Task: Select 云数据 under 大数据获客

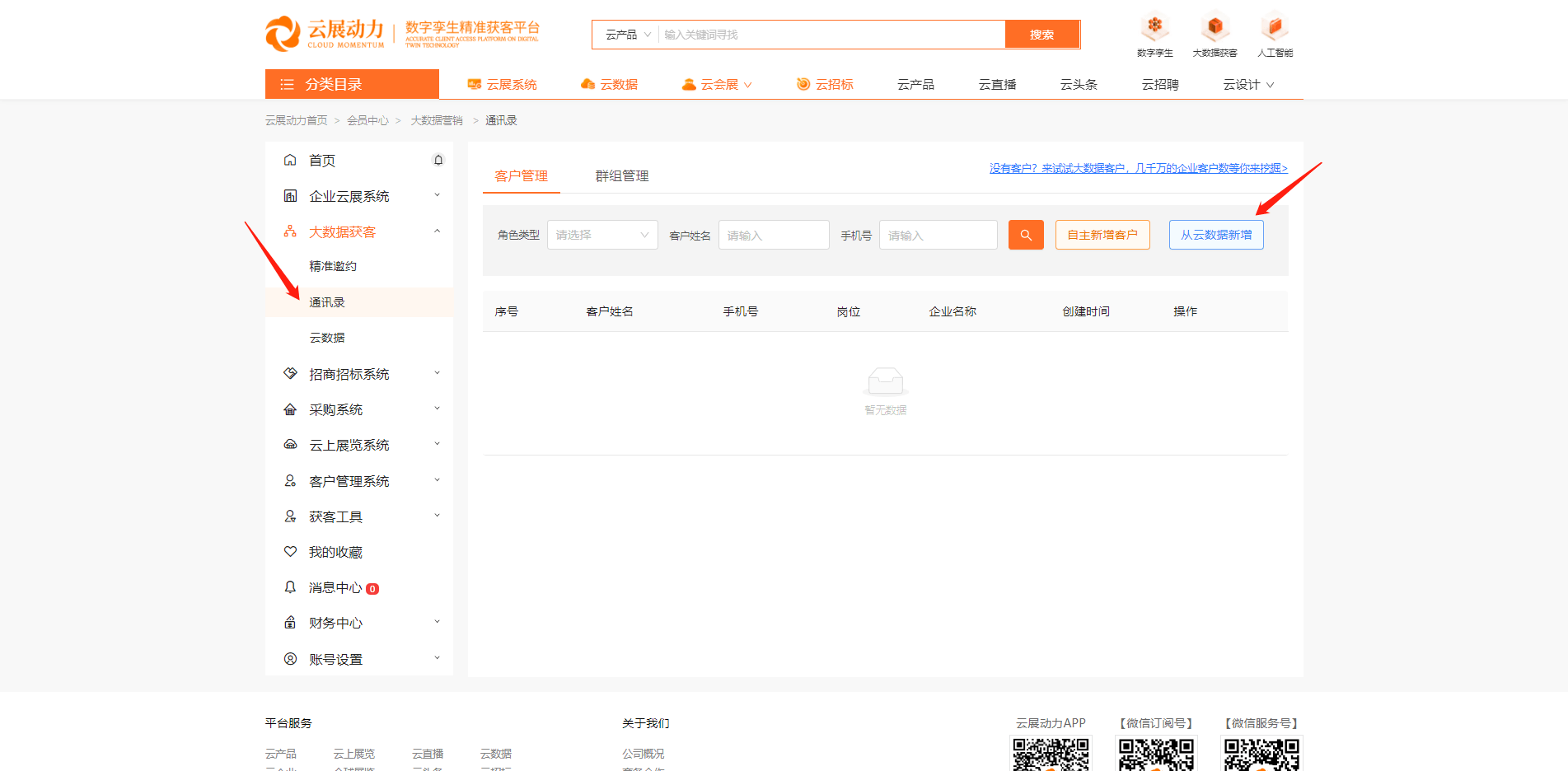Action: coord(327,338)
